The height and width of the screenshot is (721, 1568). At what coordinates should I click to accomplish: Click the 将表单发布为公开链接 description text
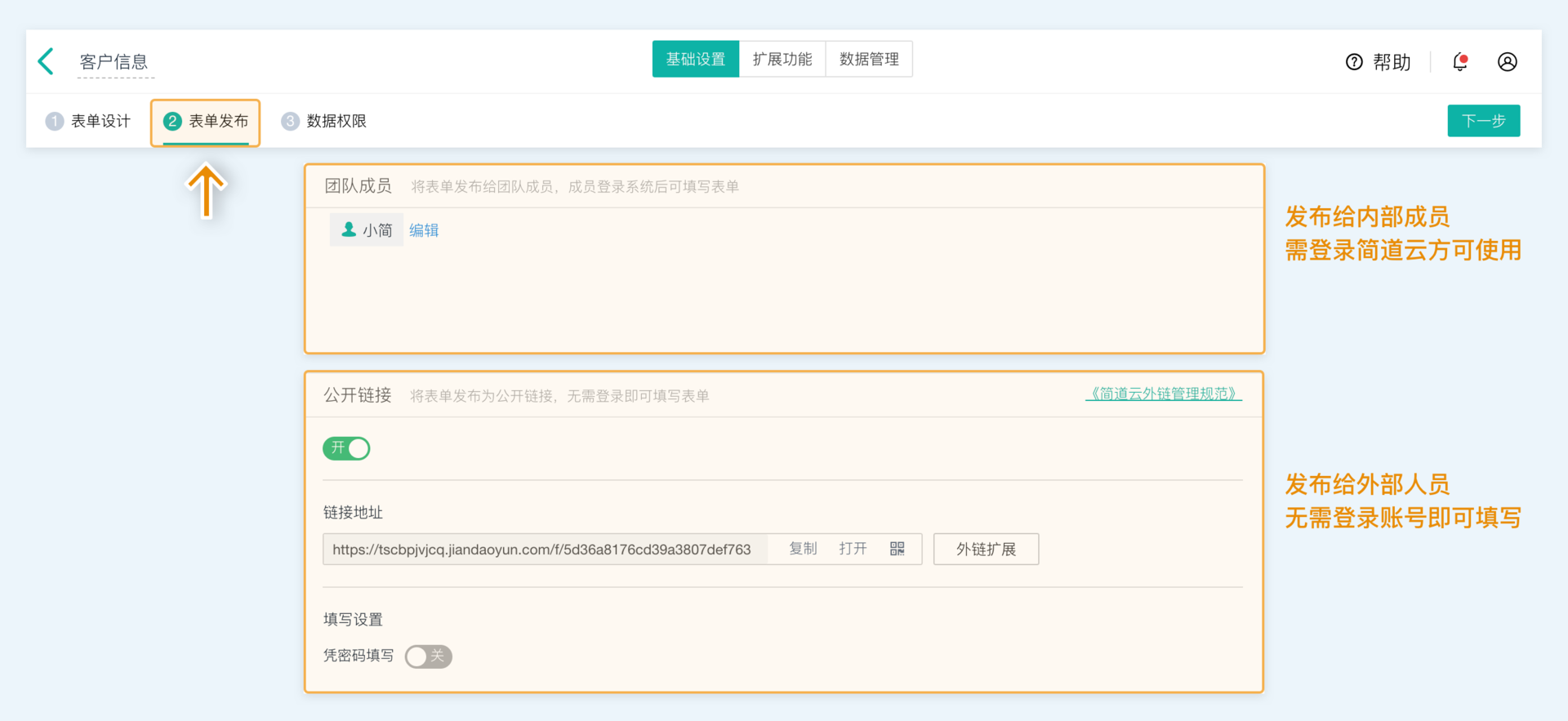click(x=559, y=396)
